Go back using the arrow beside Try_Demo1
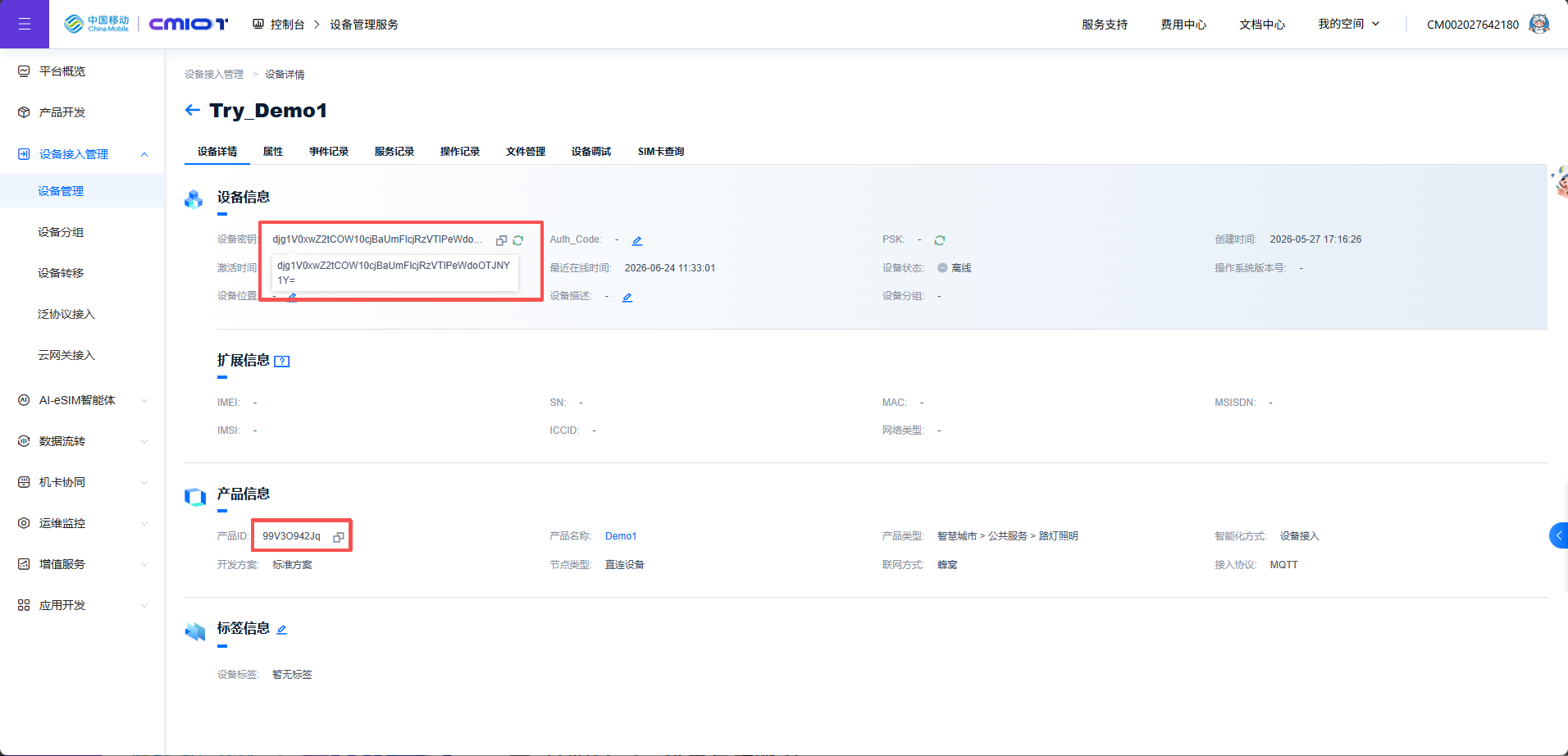The height and width of the screenshot is (756, 1568). point(193,110)
